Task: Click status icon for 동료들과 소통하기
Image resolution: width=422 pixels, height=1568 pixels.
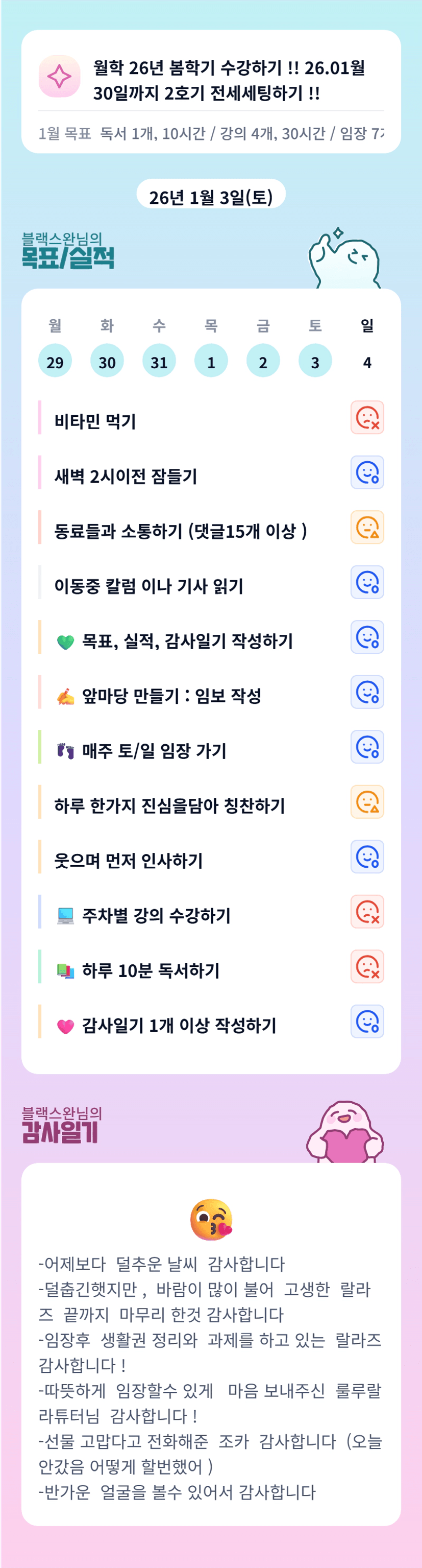Action: pos(367,527)
